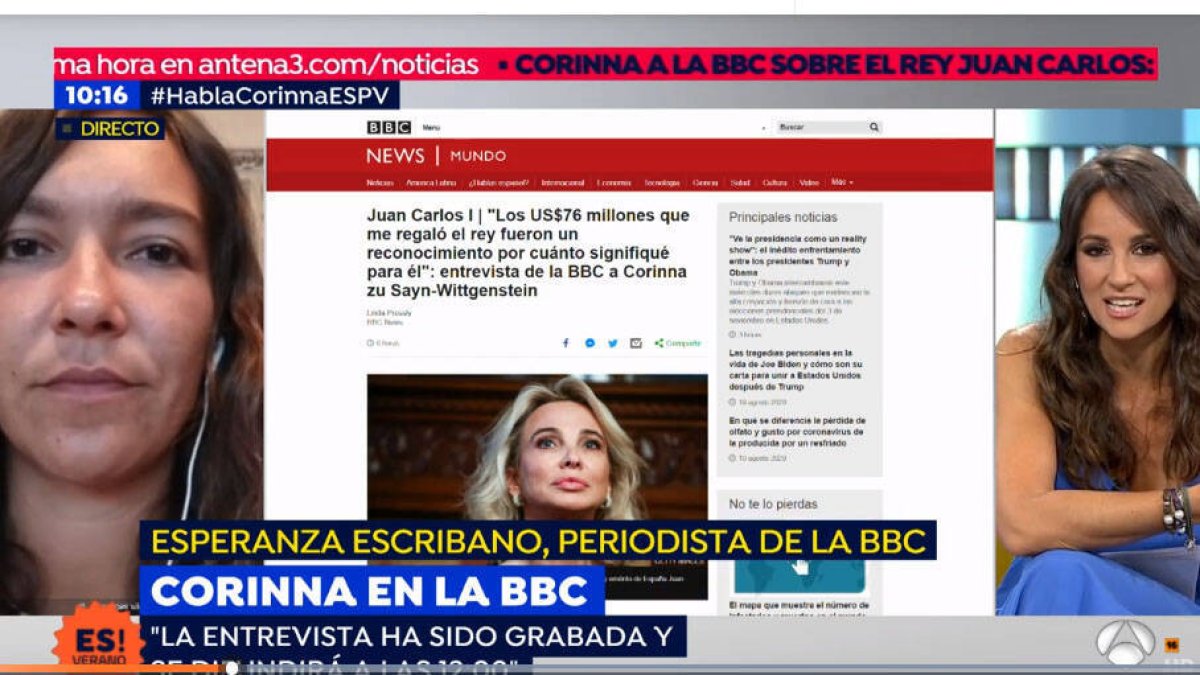This screenshot has width=1200, height=675.
Task: Open the Trump y Obama reality show story
Action: point(799,255)
